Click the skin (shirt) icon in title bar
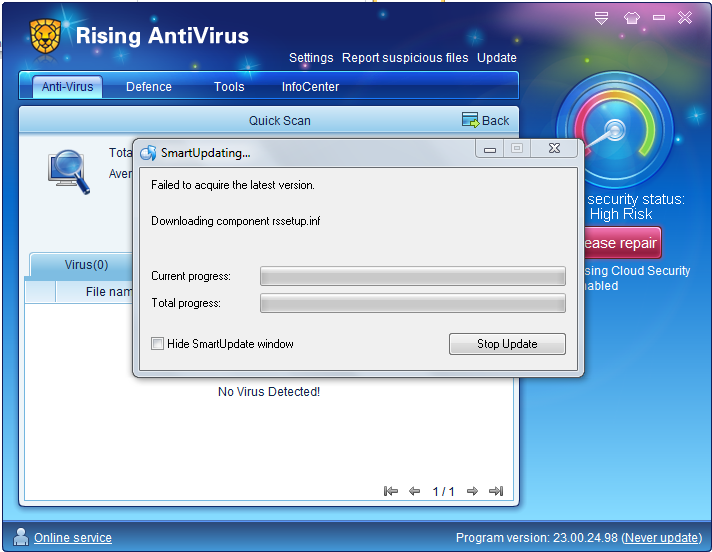 click(x=632, y=18)
